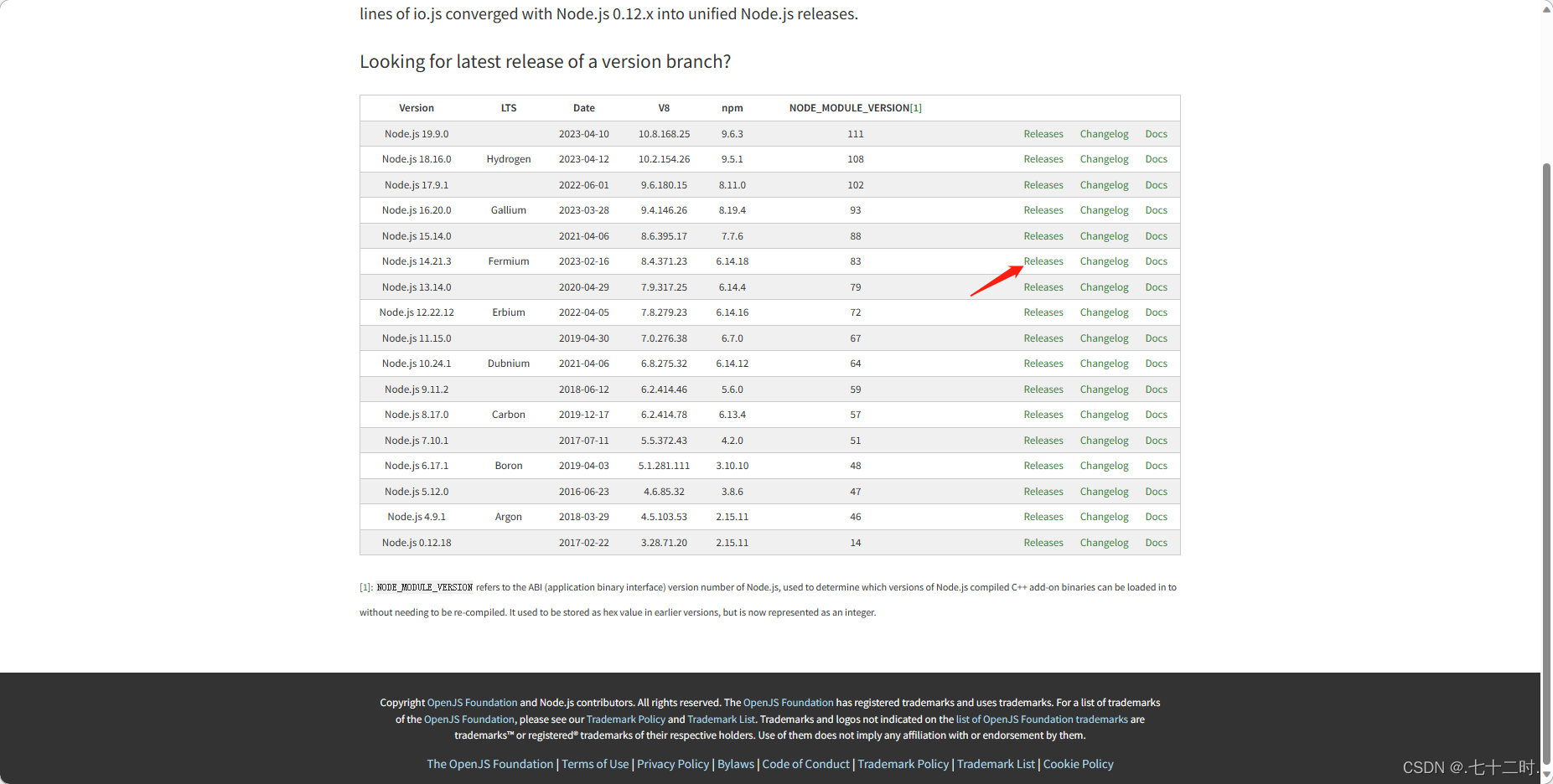Image resolution: width=1553 pixels, height=784 pixels.
Task: Open Docs for Node.js 13.14.0
Action: click(1156, 287)
